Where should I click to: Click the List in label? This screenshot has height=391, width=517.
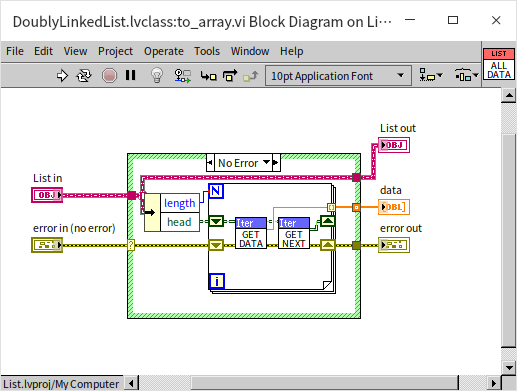coord(48,178)
